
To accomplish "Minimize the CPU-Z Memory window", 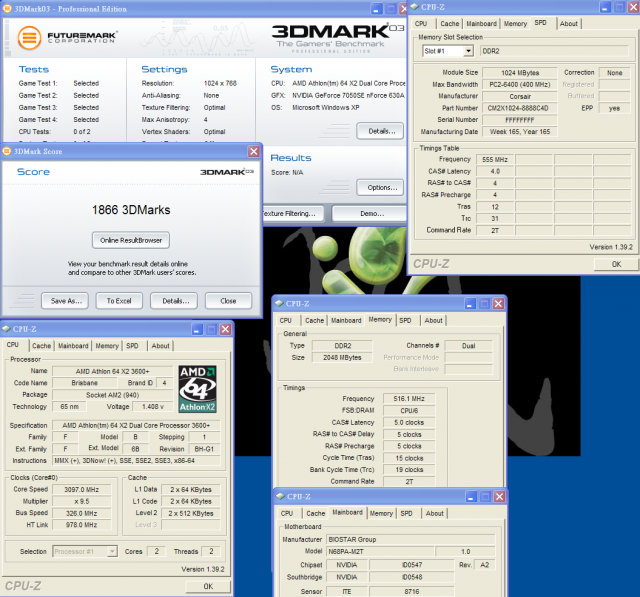I will tap(470, 304).
